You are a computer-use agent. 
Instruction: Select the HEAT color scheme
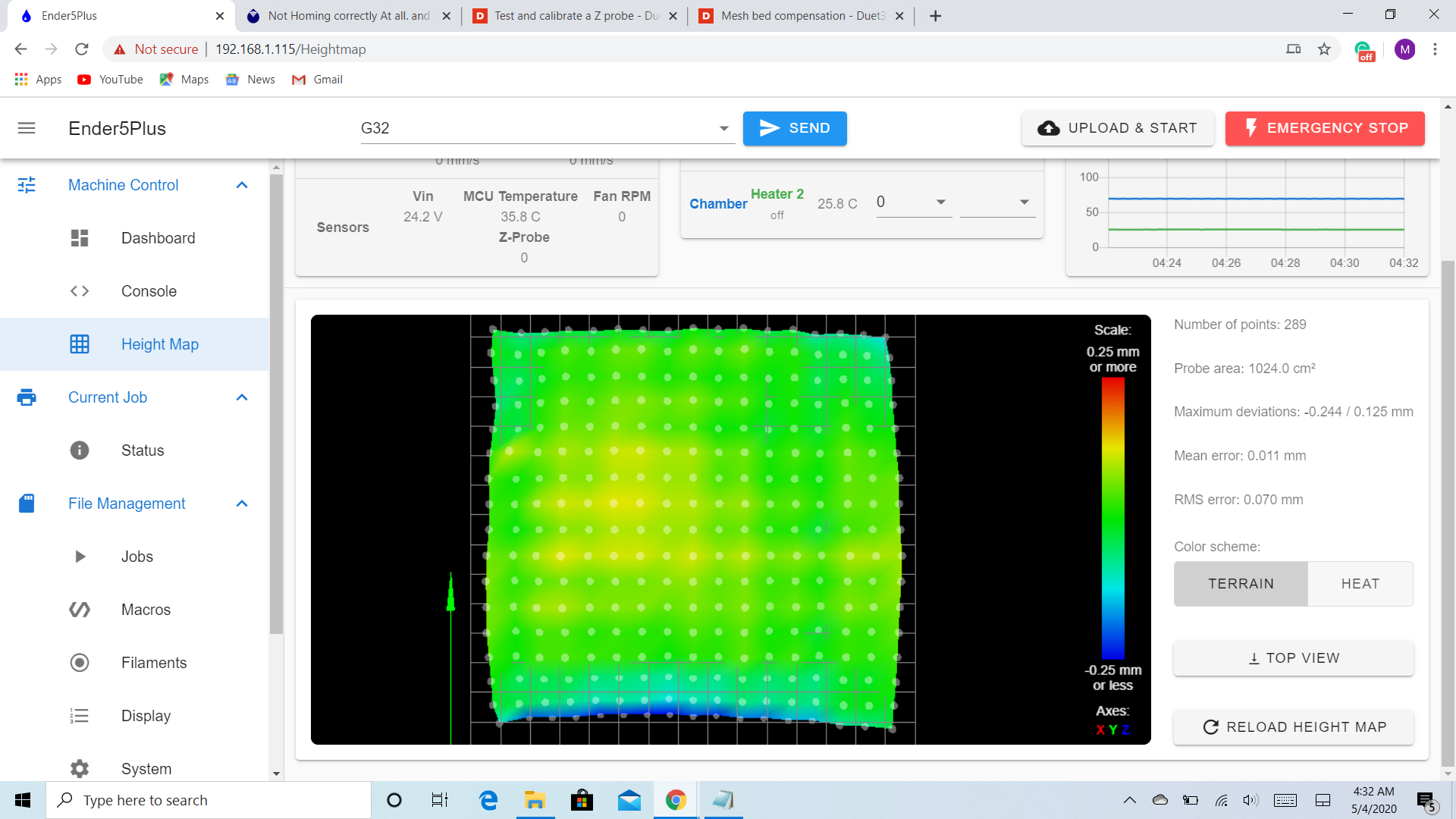pyautogui.click(x=1360, y=584)
